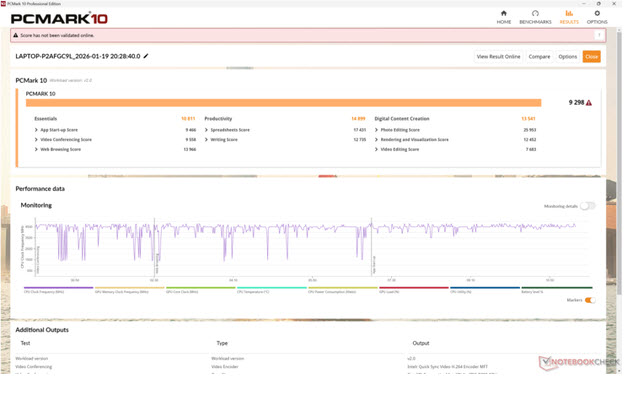
Task: Select the Productivity score 14 899
Action: (358, 119)
